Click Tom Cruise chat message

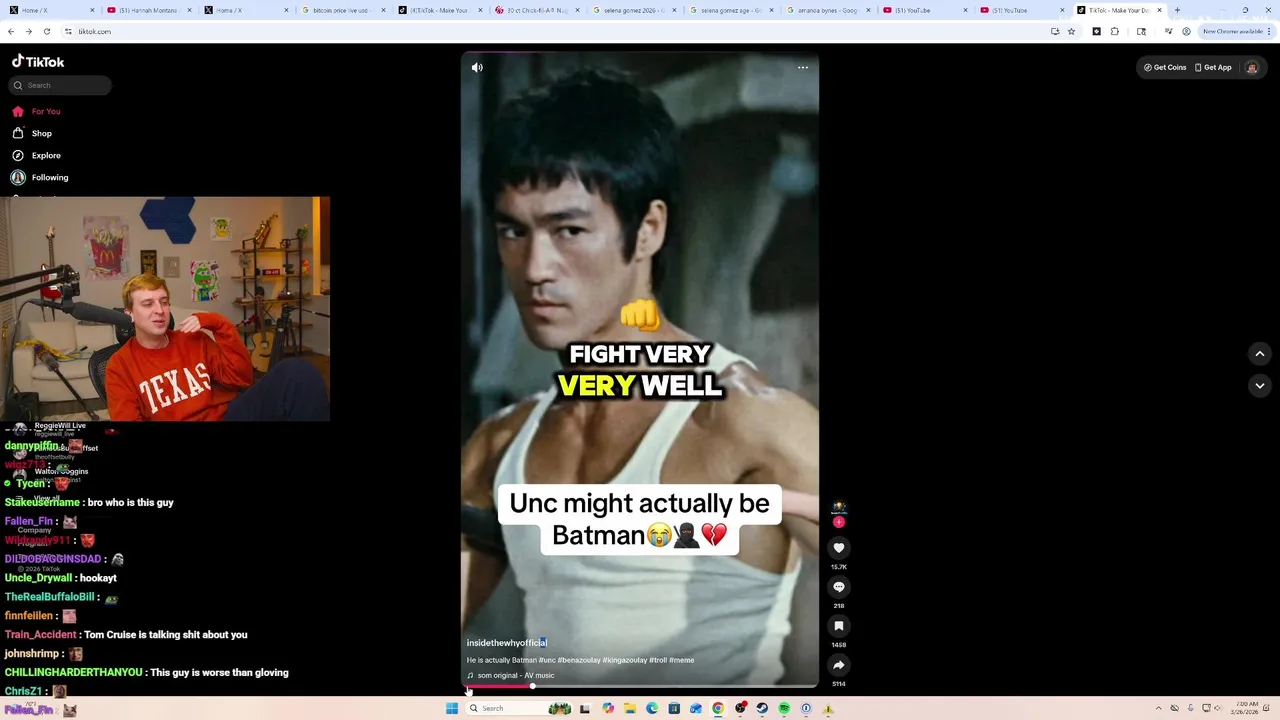[126, 634]
